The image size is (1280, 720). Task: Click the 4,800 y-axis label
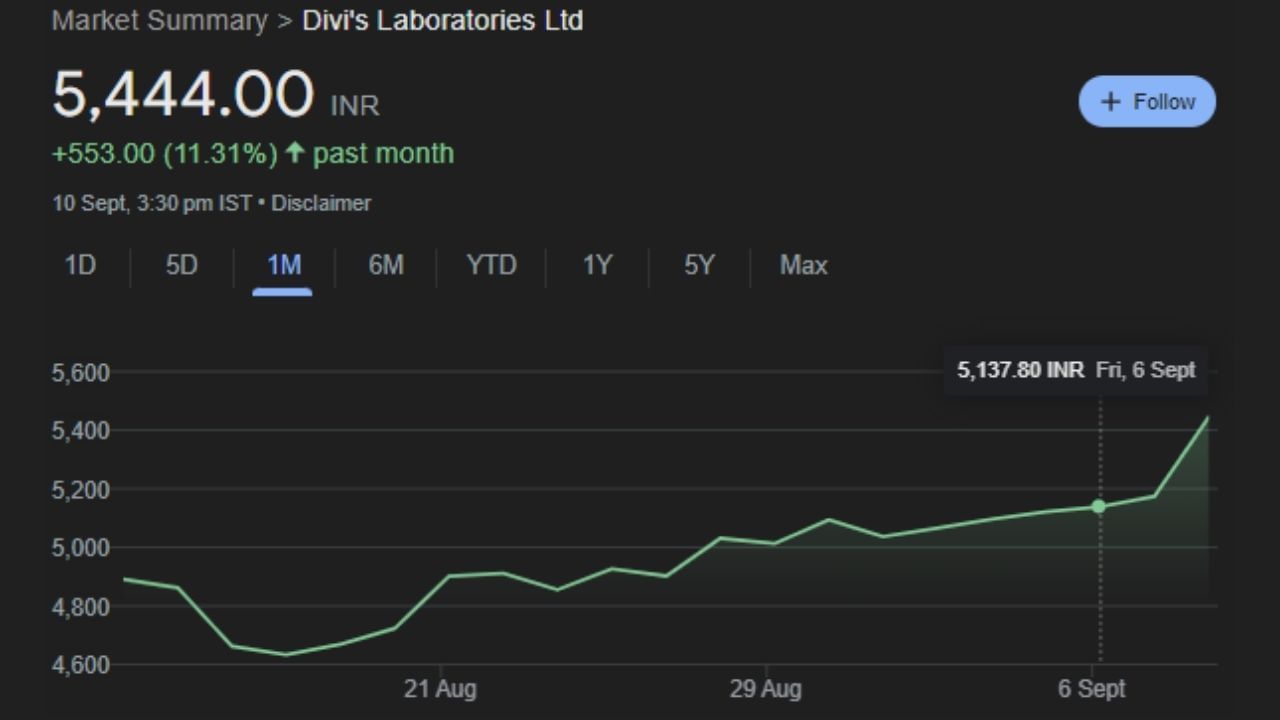click(x=80, y=607)
